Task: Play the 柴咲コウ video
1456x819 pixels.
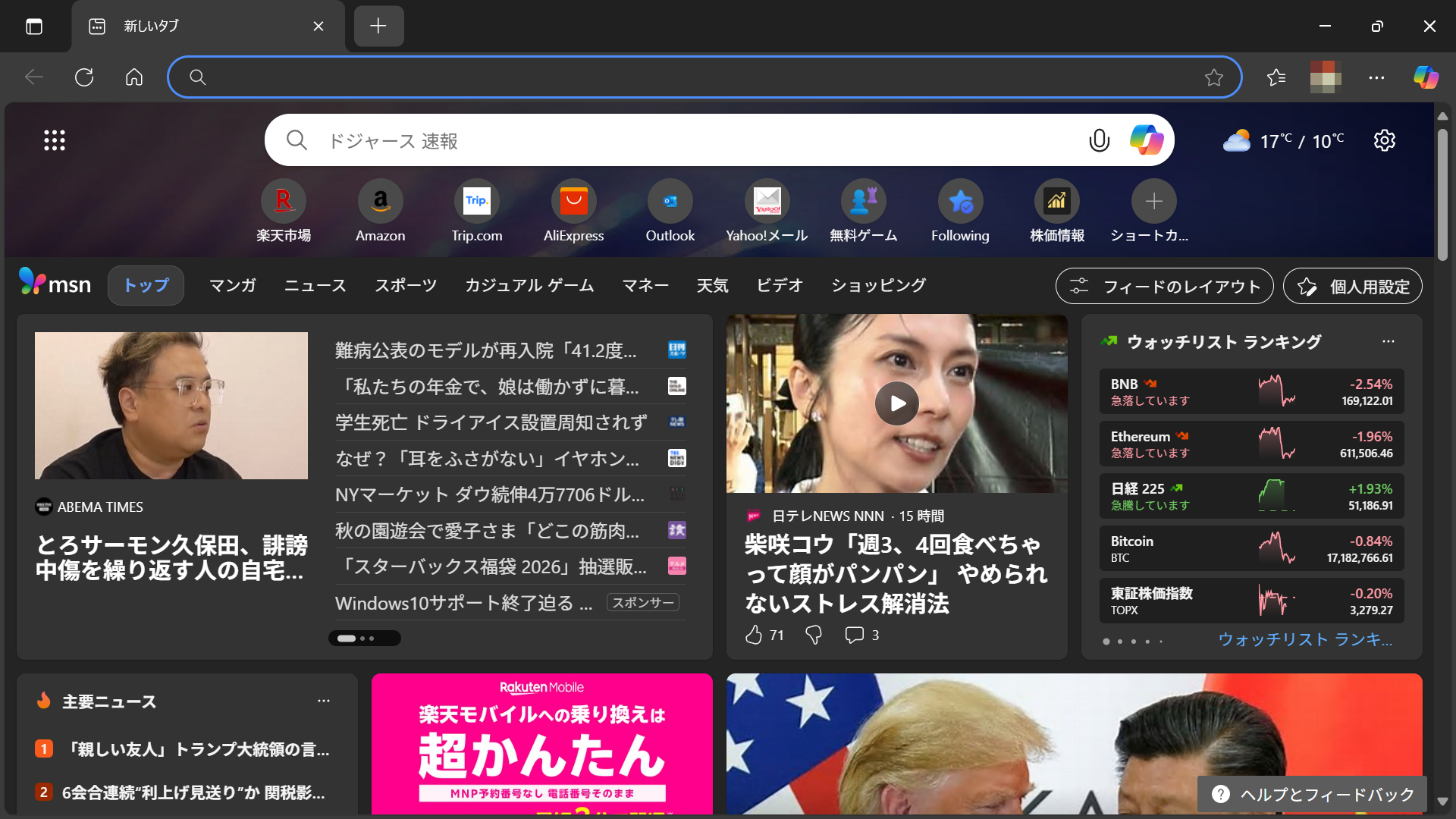Action: coord(896,403)
